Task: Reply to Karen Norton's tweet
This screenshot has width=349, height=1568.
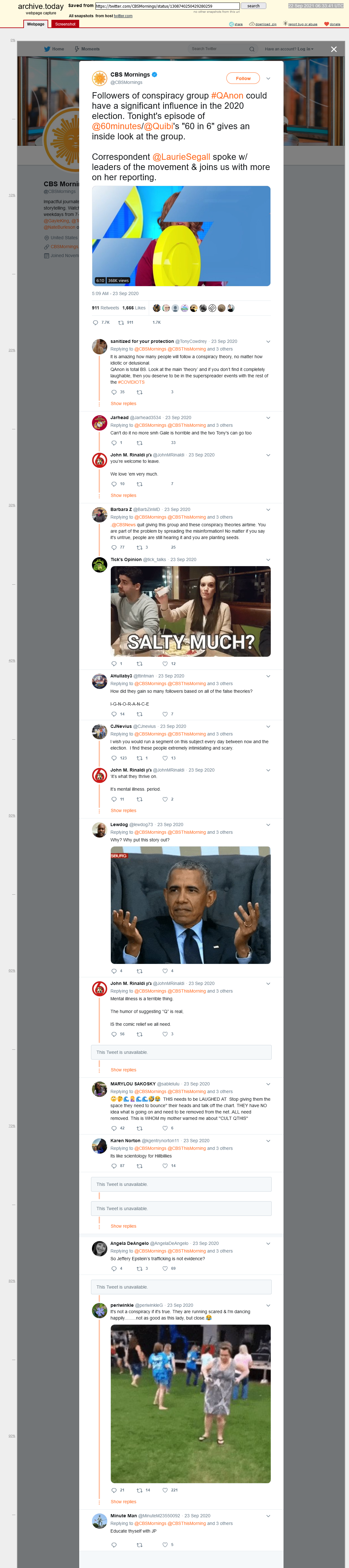Action: pyautogui.click(x=114, y=1166)
